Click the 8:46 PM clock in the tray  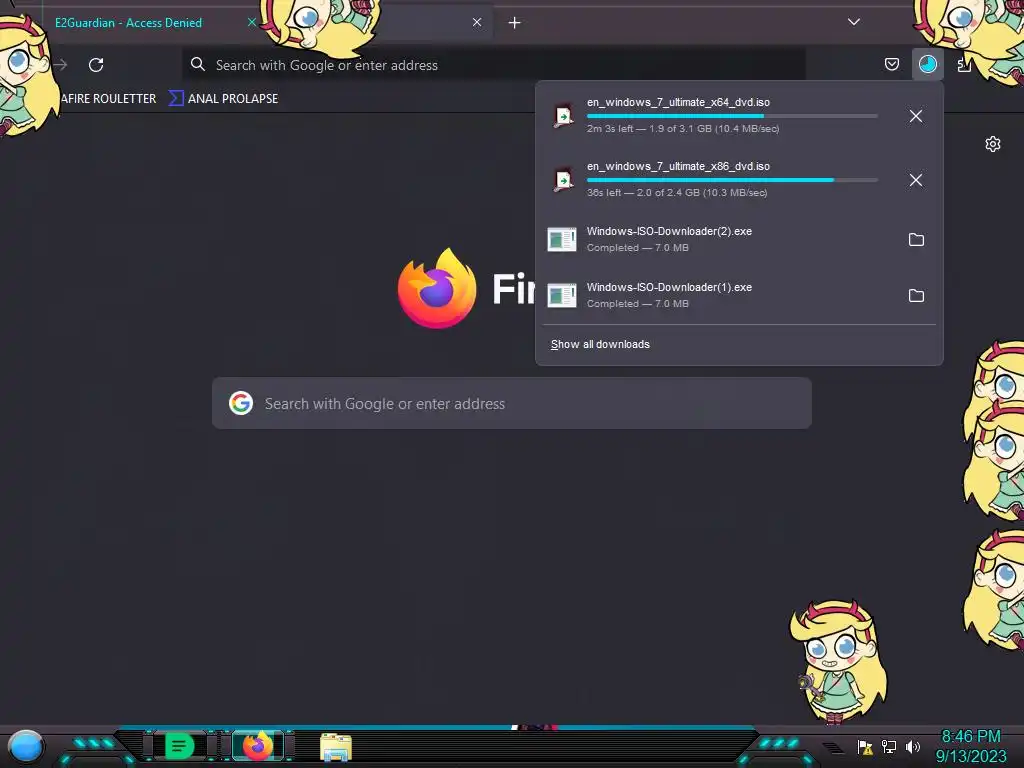coord(971,737)
